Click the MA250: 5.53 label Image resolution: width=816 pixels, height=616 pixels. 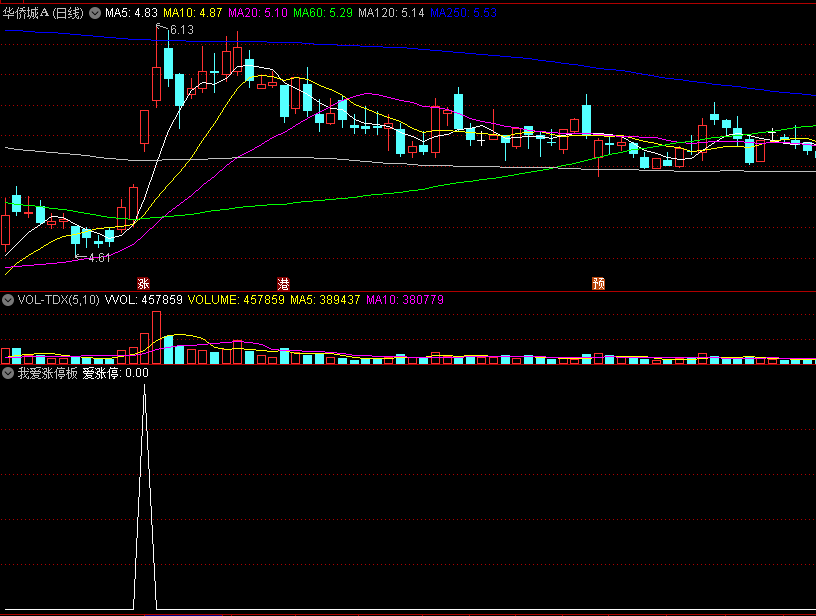[463, 13]
